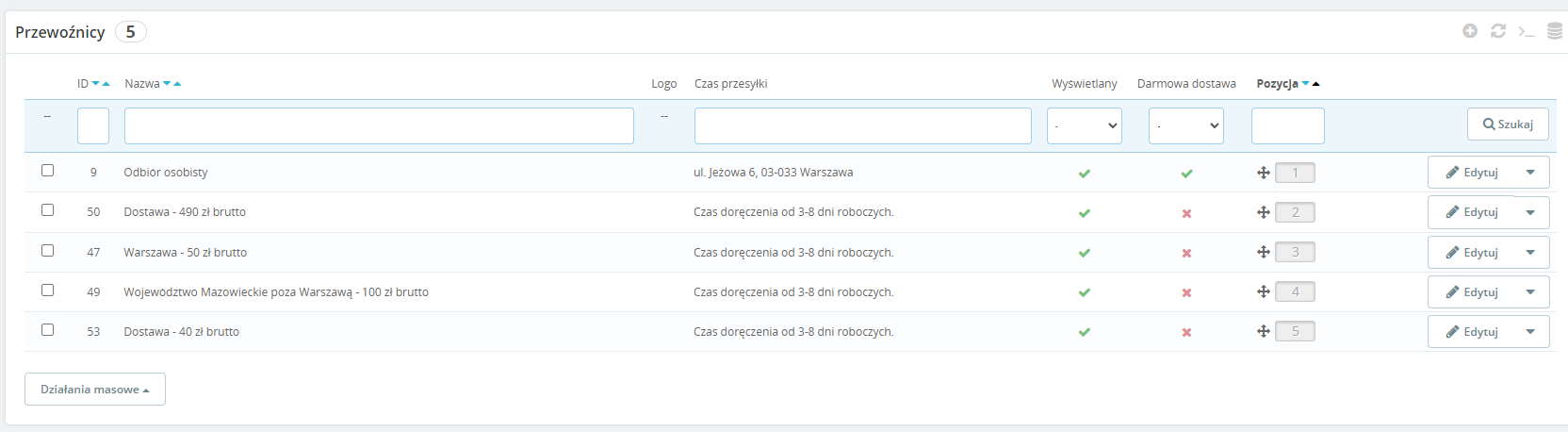Screen dimensions: 1568x432
Task: Click the refresh list icon
Action: coord(1498,31)
